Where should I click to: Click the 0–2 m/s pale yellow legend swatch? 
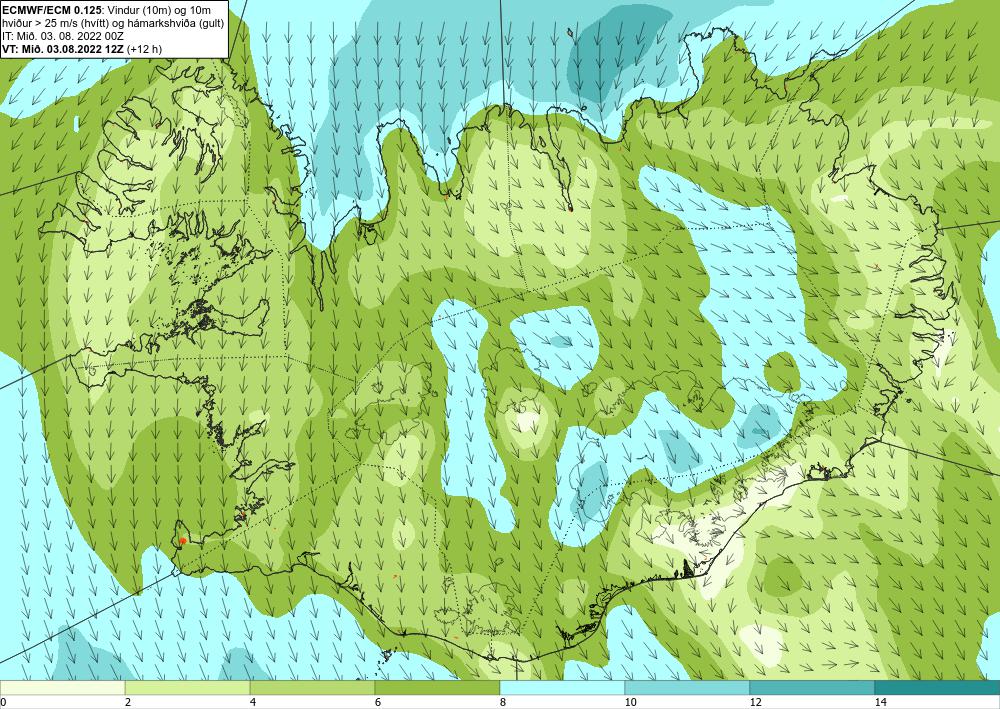pos(62,687)
